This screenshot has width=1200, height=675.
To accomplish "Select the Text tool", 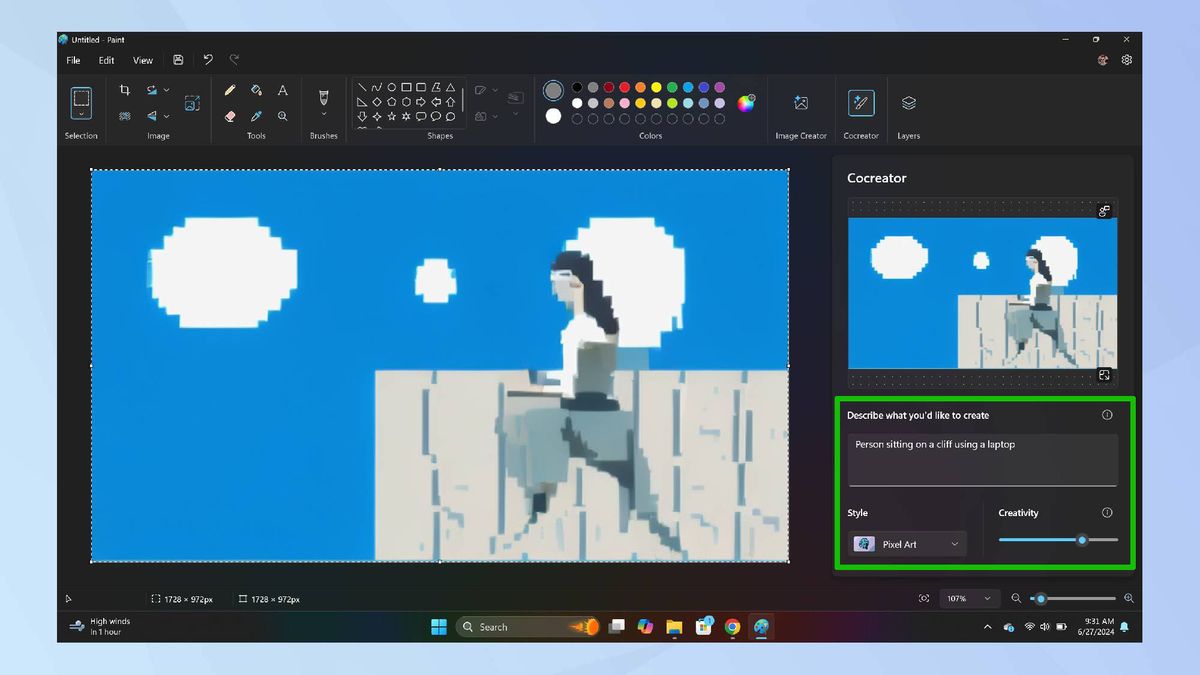I will click(x=282, y=89).
